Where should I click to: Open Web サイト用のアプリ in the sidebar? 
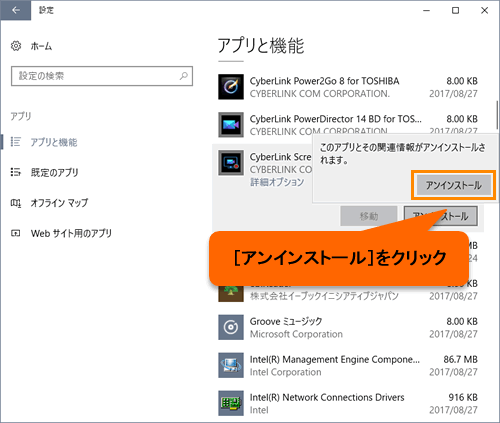pos(71,233)
